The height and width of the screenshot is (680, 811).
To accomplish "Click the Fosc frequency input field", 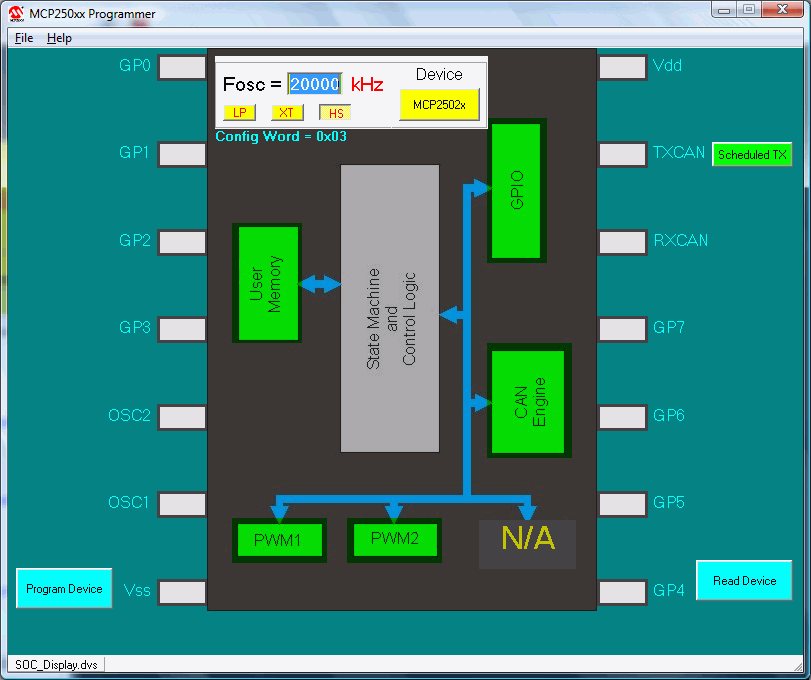I will (314, 84).
